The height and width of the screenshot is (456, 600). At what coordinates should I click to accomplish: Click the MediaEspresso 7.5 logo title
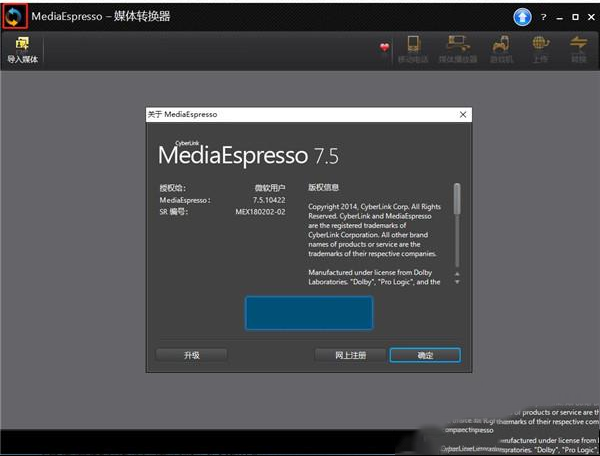(x=249, y=155)
